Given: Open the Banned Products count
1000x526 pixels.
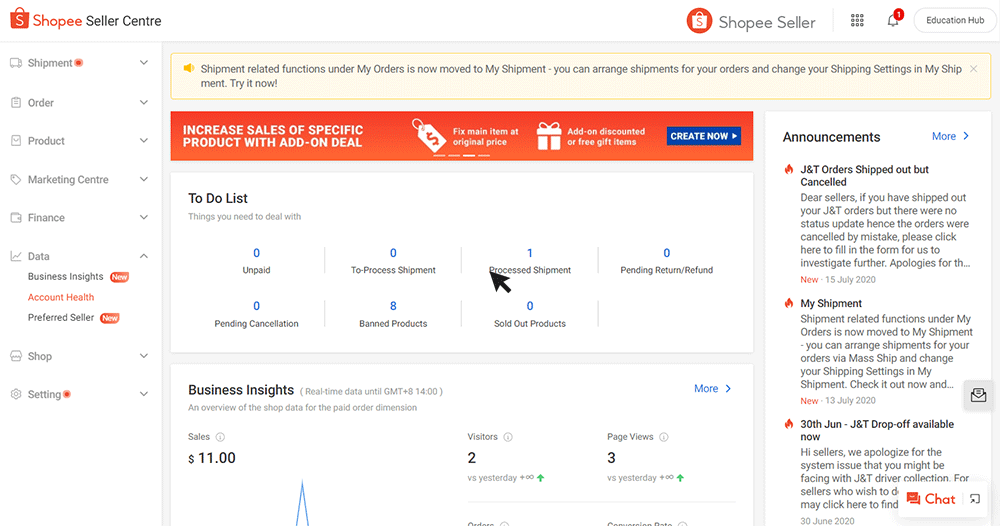Looking at the screenshot, I should (393, 306).
